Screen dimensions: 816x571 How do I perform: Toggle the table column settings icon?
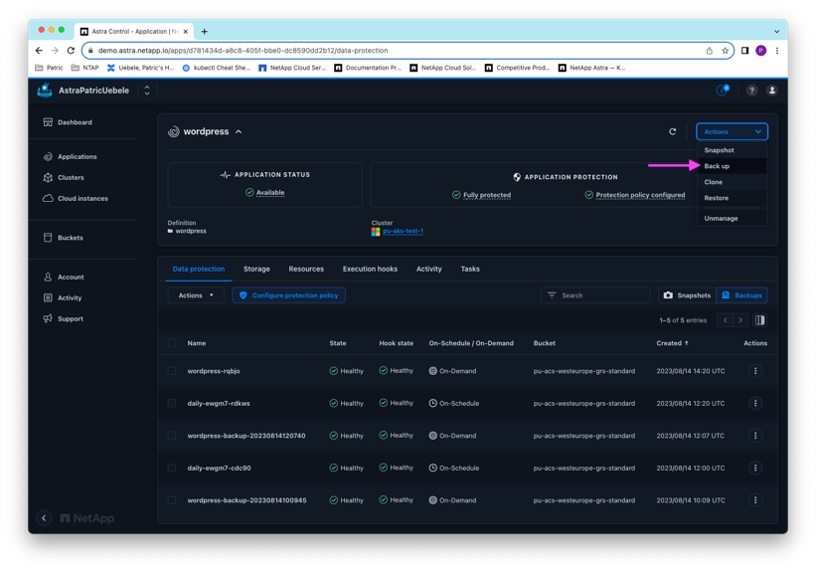(760, 320)
